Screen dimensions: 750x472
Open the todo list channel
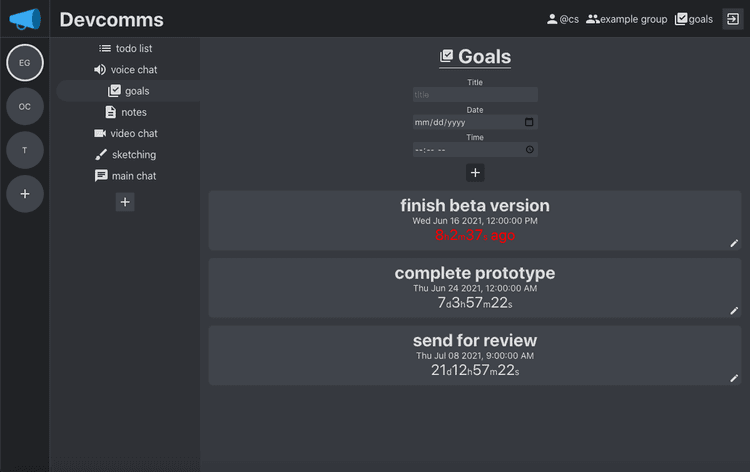pos(125,48)
